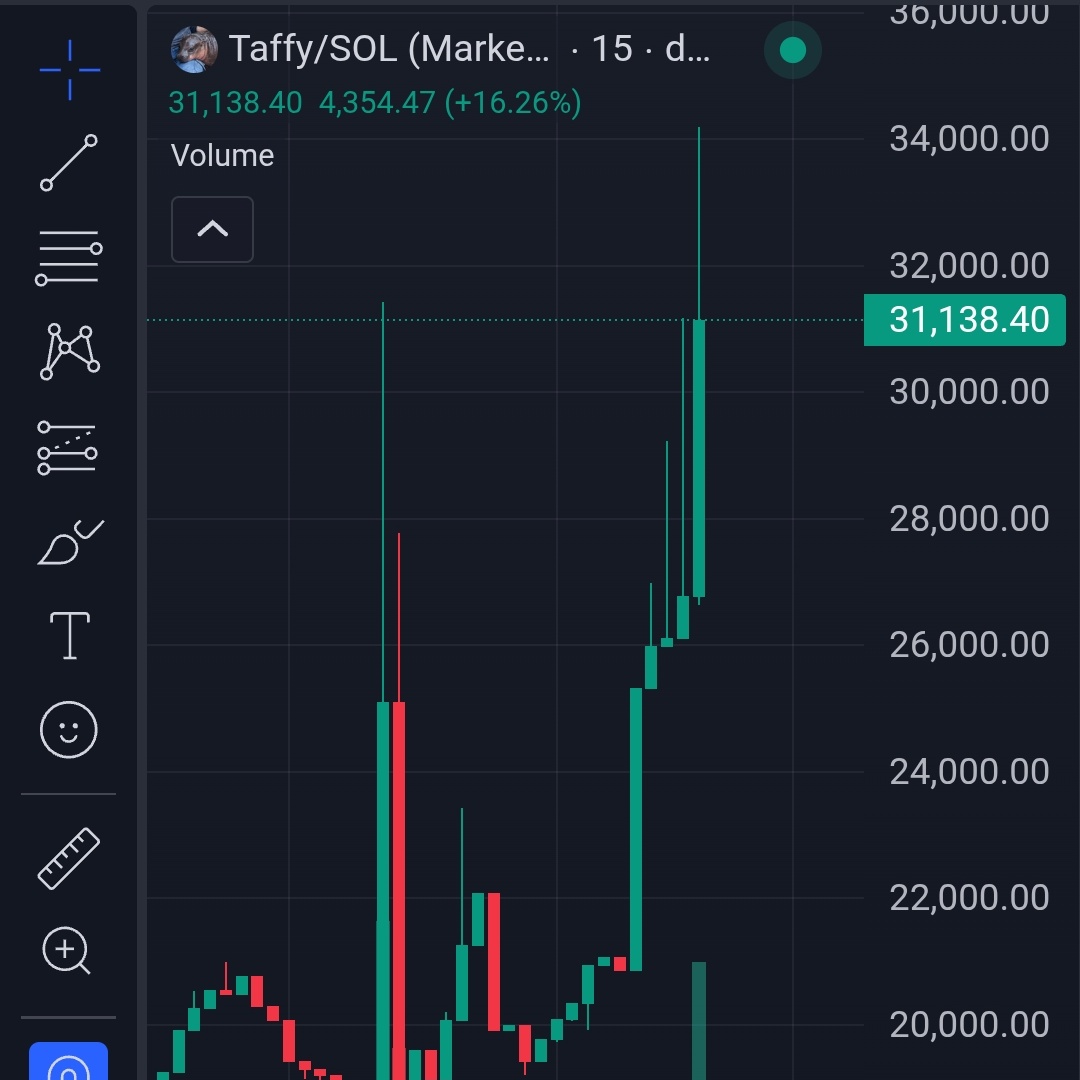Click the current price label 31,138.40
Viewport: 1080px width, 1080px height.
pos(964,320)
